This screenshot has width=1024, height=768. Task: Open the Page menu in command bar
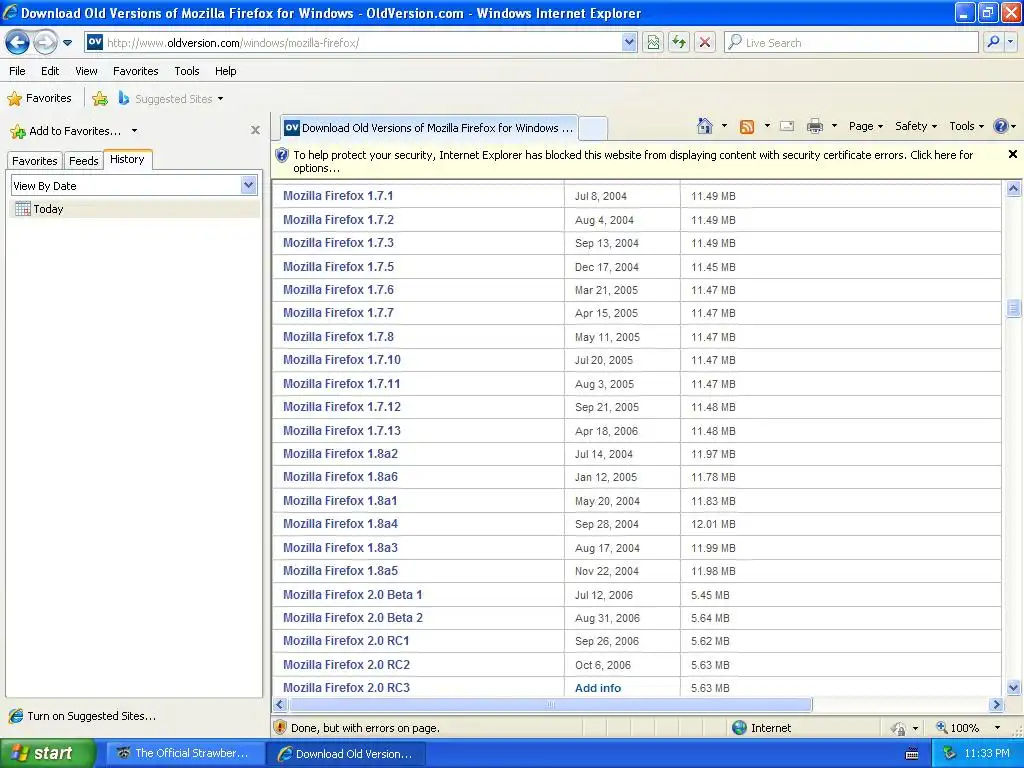865,127
